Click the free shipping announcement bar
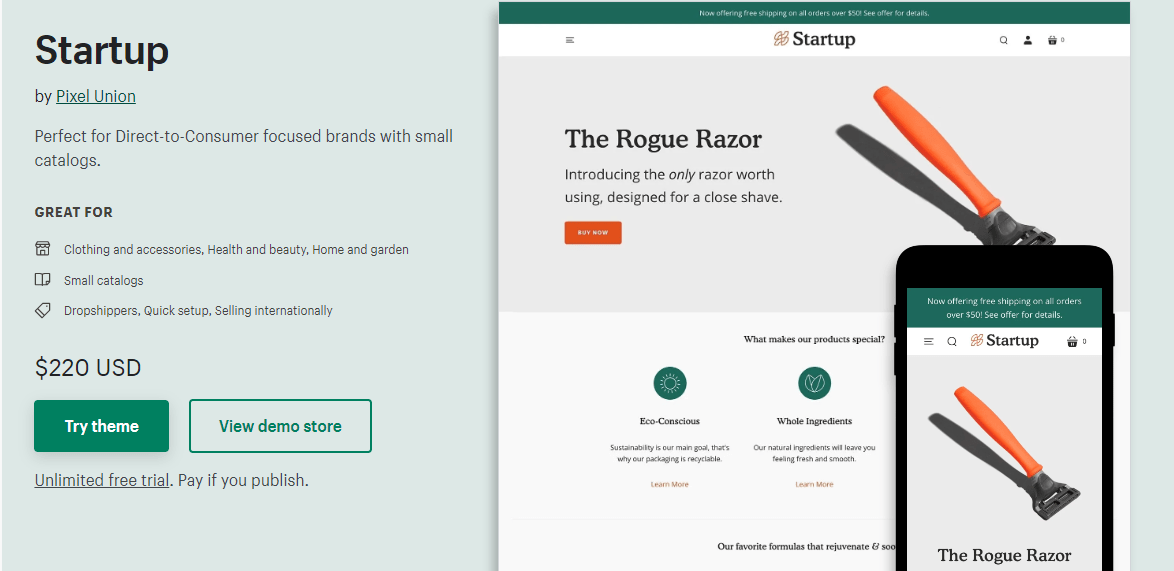 coord(814,13)
